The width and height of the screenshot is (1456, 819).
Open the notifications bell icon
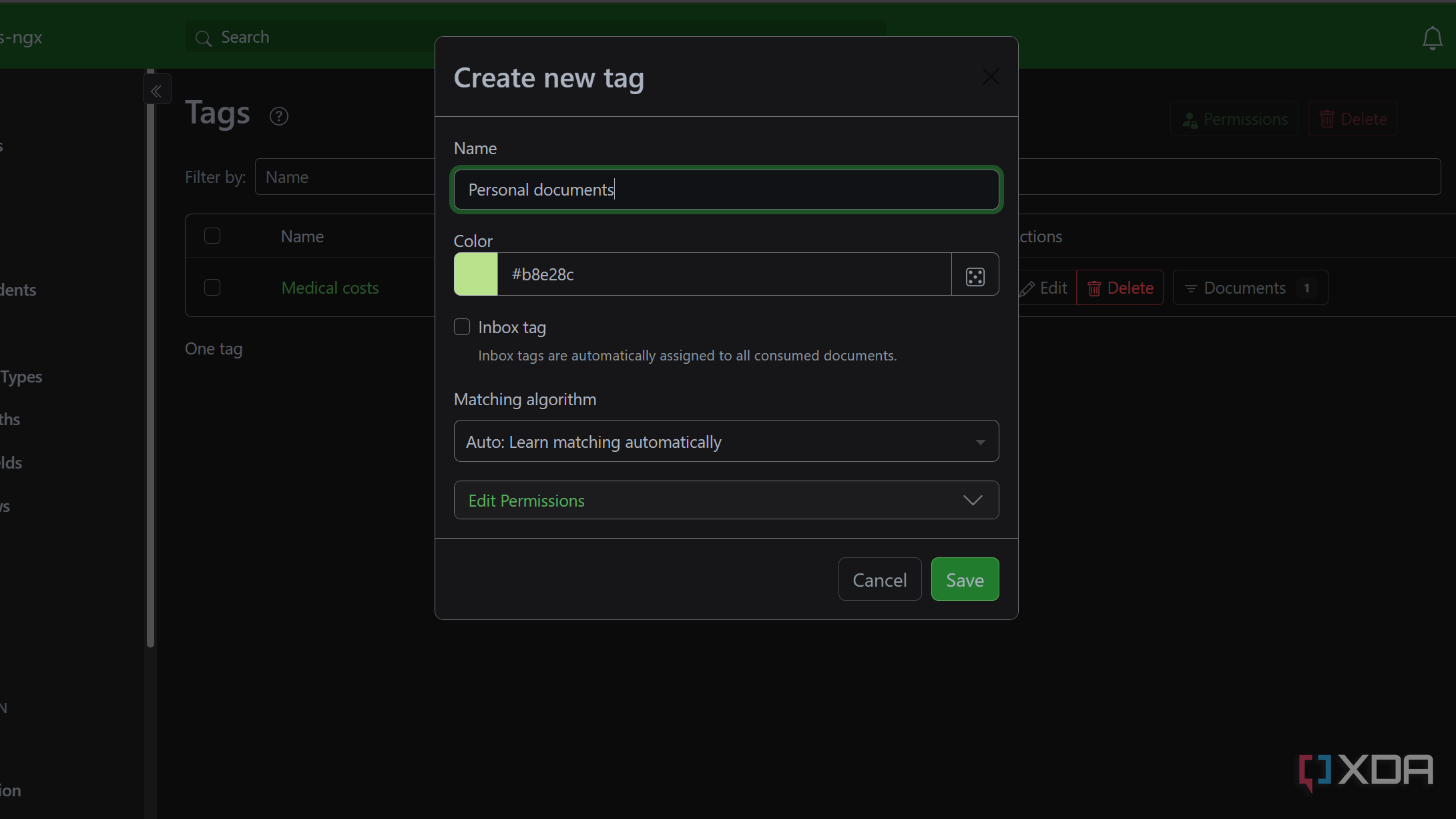pos(1432,37)
